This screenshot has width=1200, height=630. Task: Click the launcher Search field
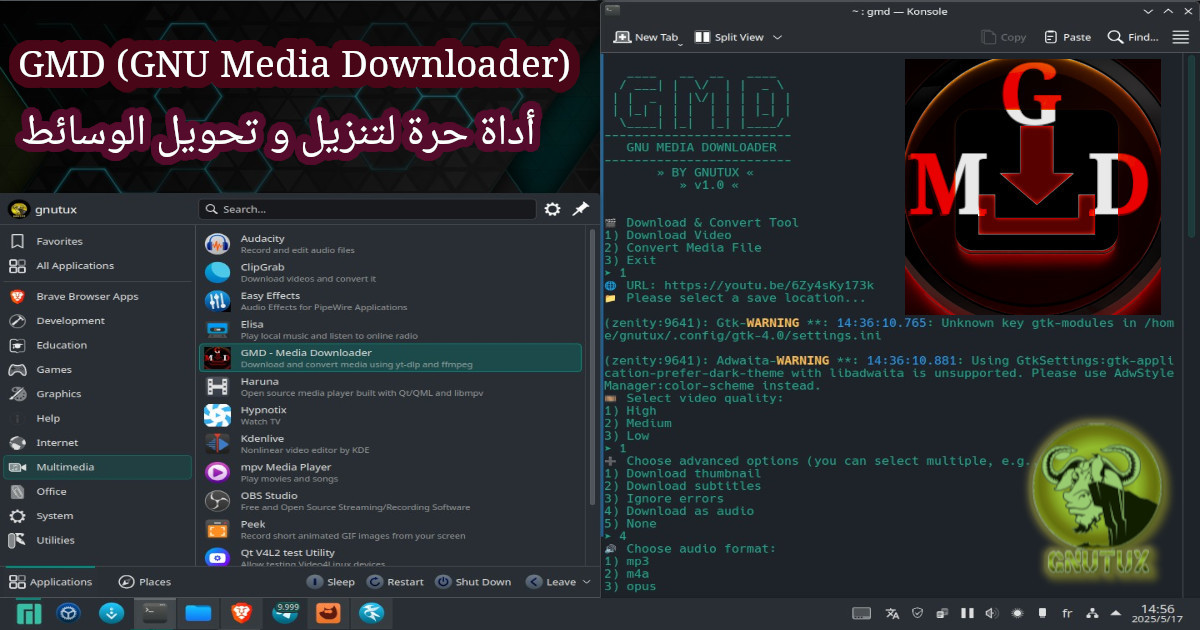coord(367,209)
